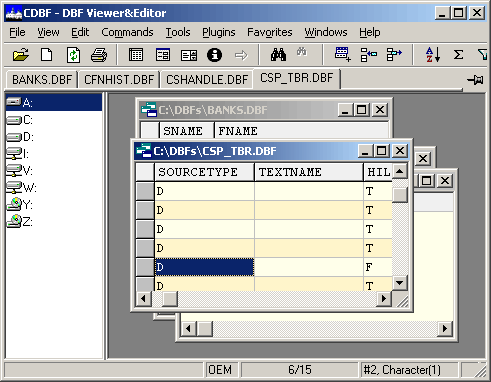Click the field tree right-arrow icon

click(394, 55)
